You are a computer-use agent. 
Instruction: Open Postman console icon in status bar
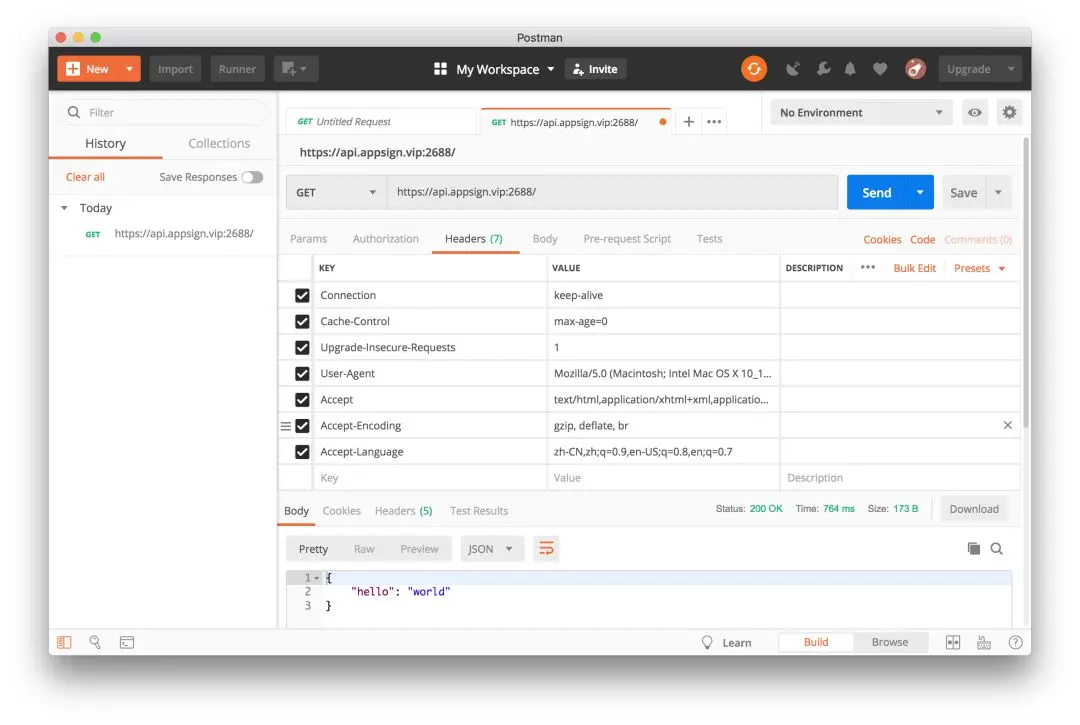127,642
